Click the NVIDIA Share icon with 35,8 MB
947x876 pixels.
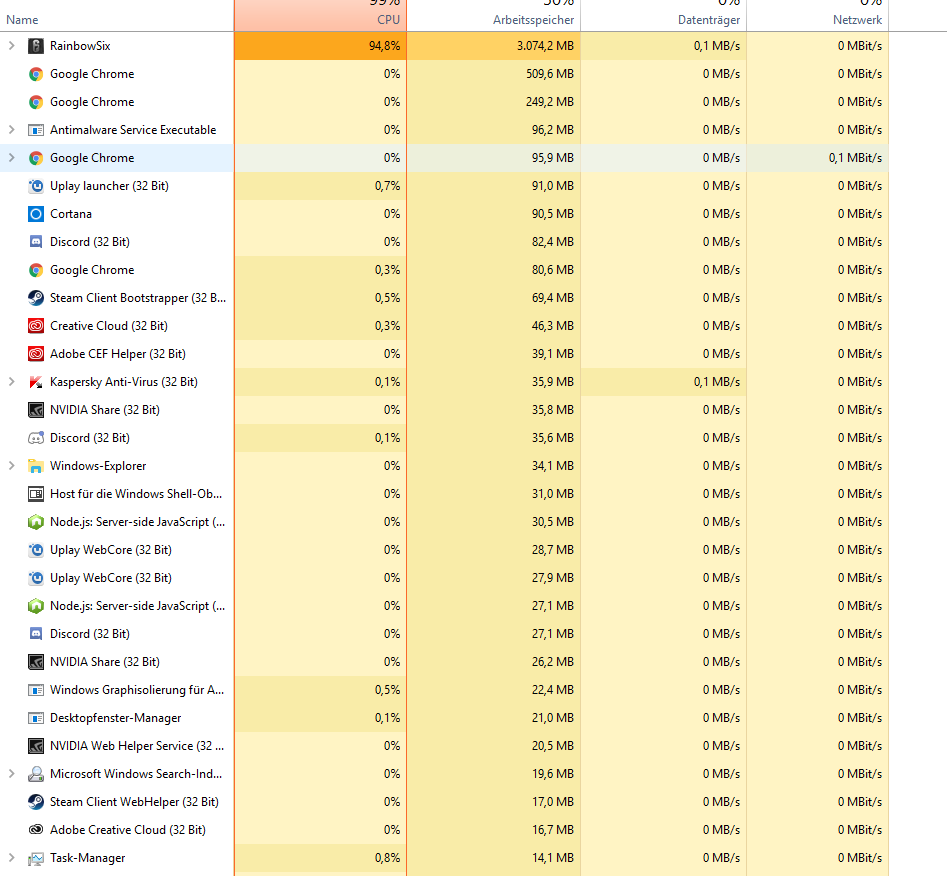point(36,410)
